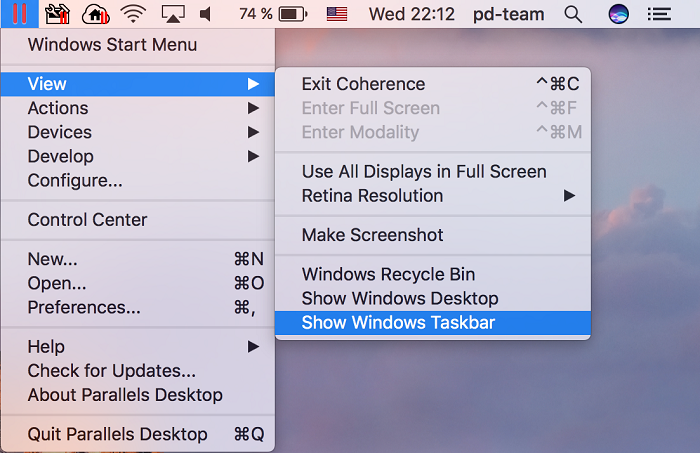700x453 pixels.
Task: Click Enter Modality item
Action: tap(433, 132)
